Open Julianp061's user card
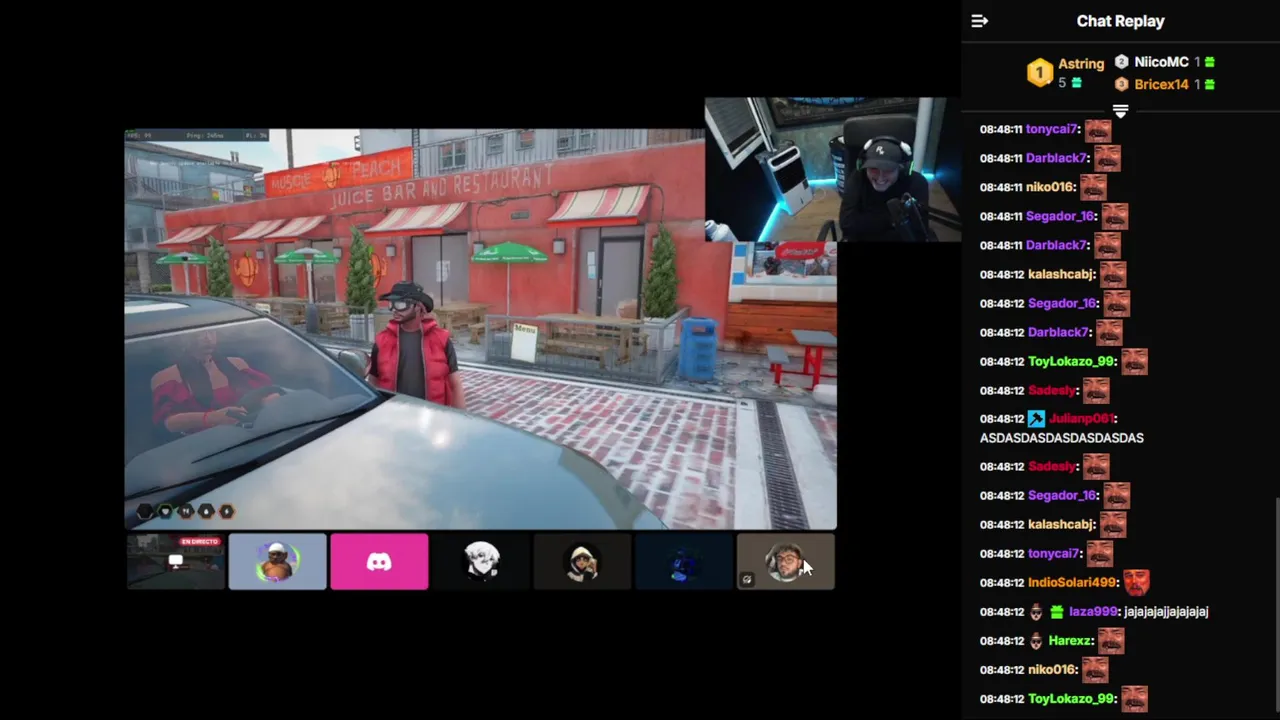 1080,419
